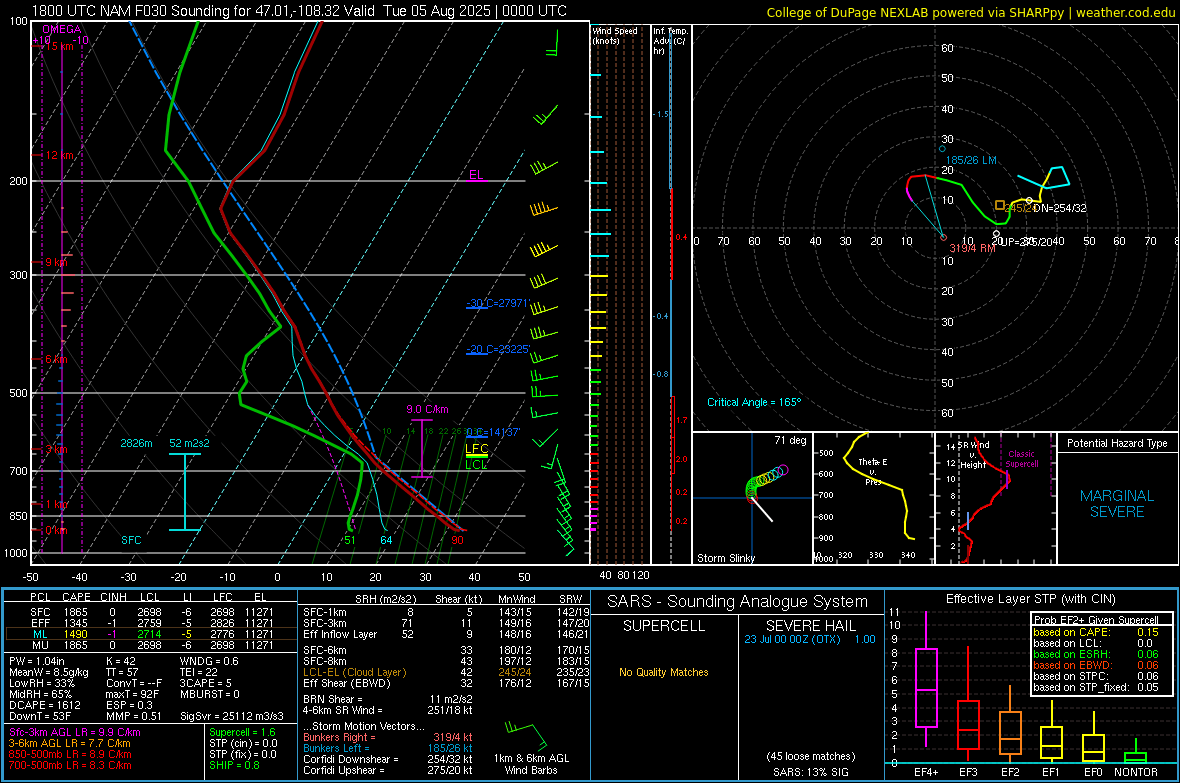
Task: Click the Storm Slinky label
Action: point(725,558)
